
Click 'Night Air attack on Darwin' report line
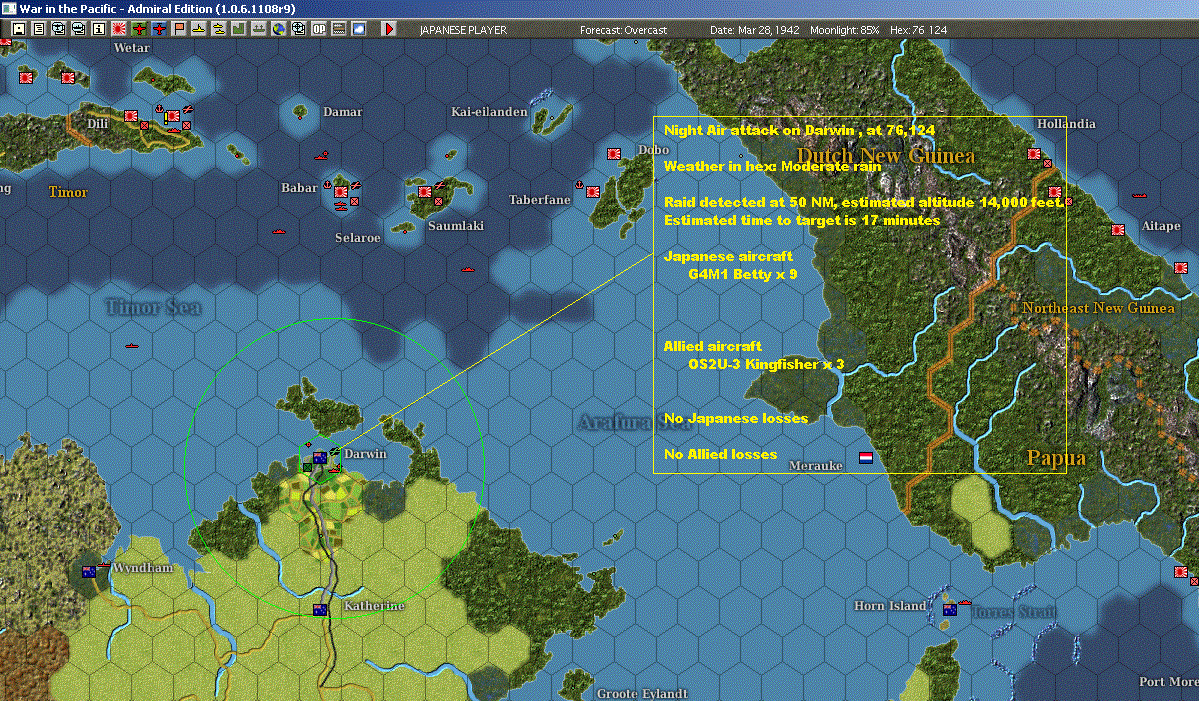coord(799,130)
